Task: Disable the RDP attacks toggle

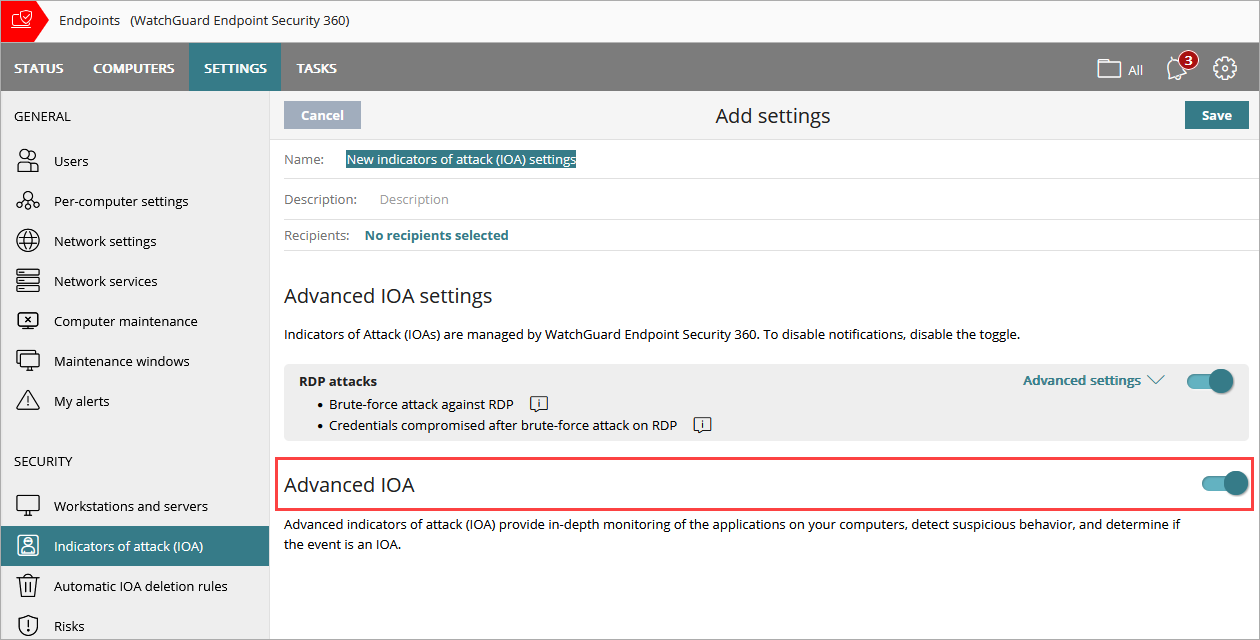Action: click(x=1209, y=381)
